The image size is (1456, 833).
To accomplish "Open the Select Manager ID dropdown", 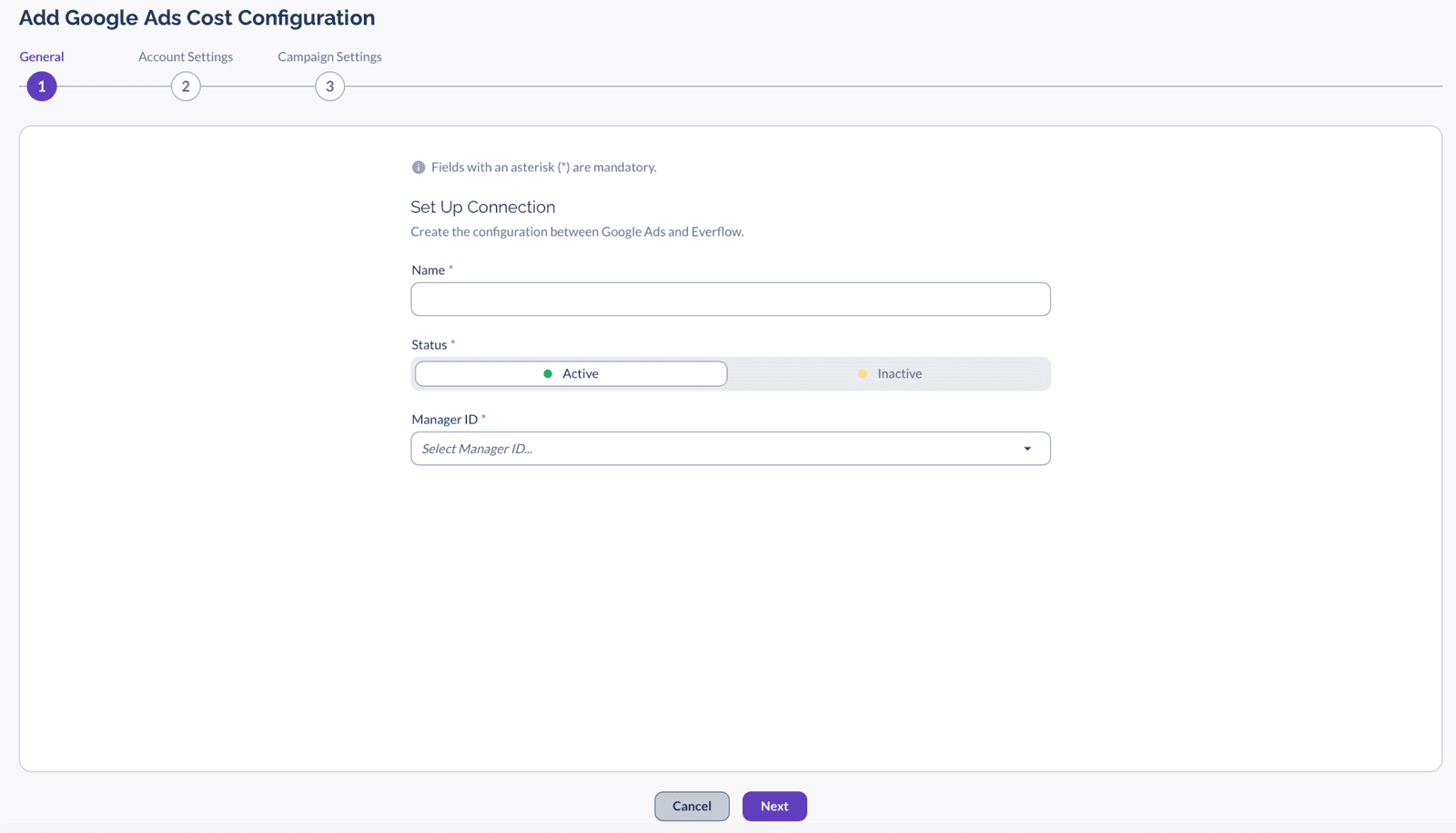I will pos(730,449).
